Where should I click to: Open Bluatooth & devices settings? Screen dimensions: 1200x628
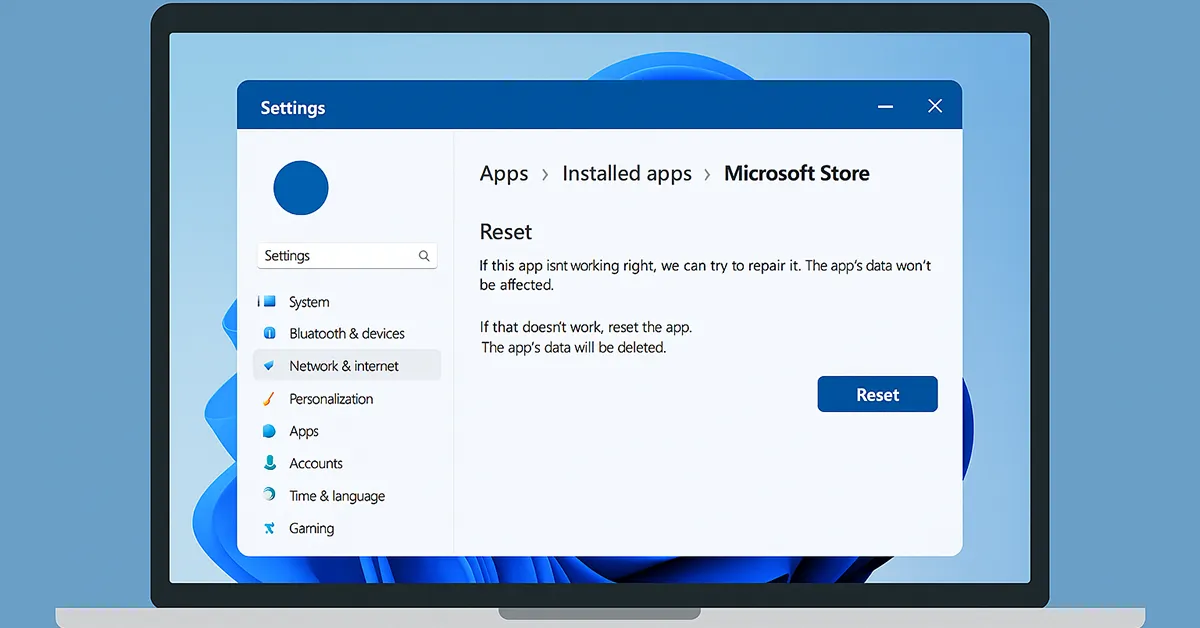[347, 333]
